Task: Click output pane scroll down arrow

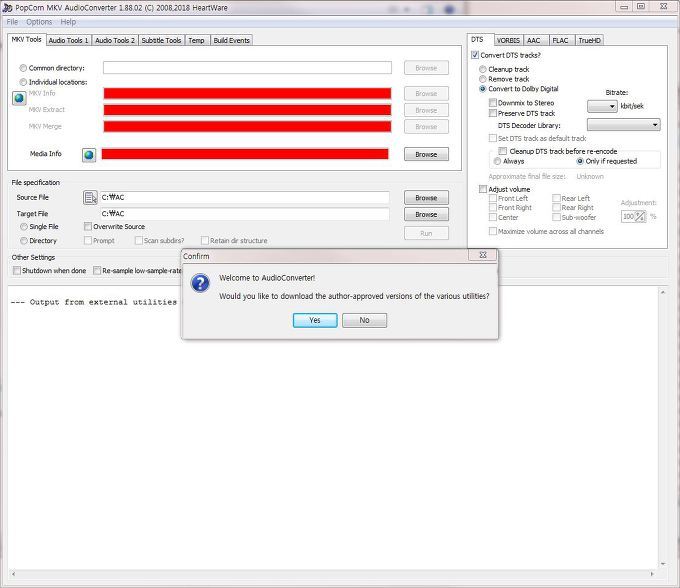Action: 663,564
